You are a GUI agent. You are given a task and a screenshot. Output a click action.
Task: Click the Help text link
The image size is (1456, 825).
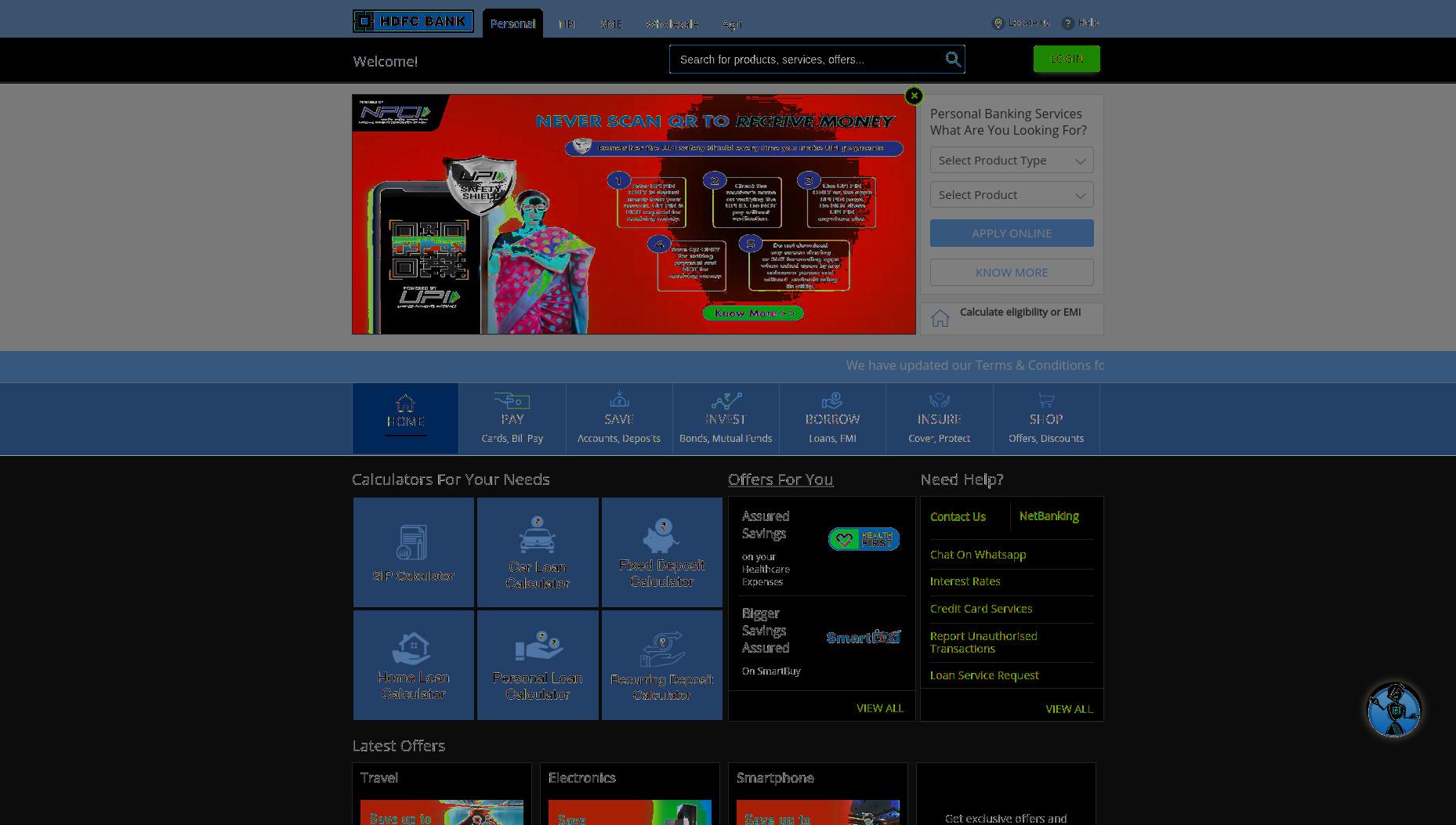[x=1088, y=23]
